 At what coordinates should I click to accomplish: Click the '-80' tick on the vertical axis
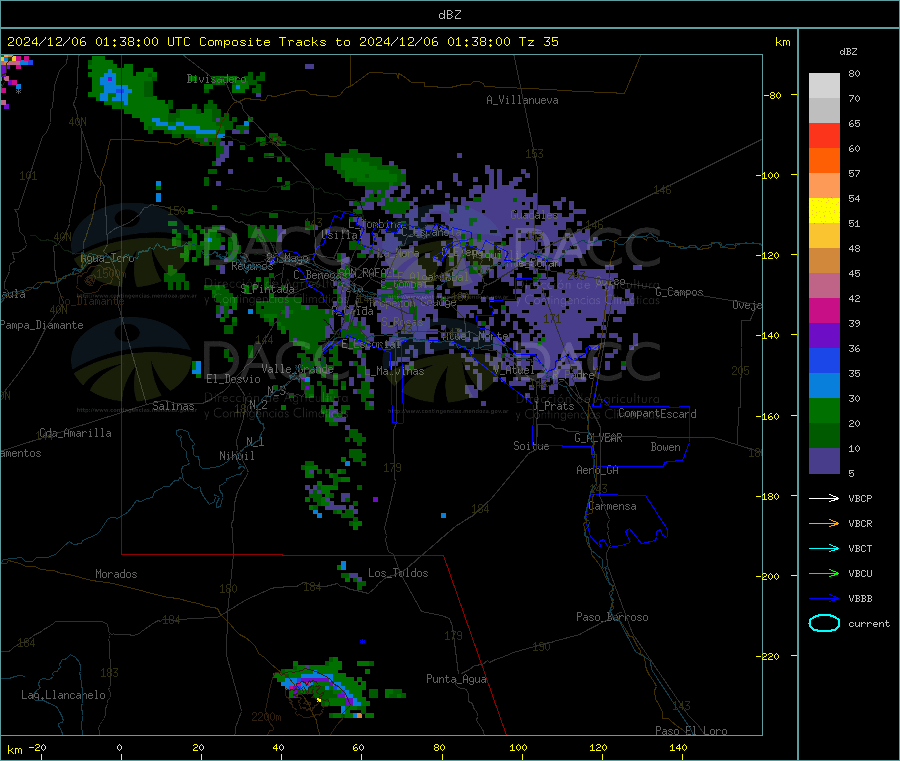coord(773,95)
